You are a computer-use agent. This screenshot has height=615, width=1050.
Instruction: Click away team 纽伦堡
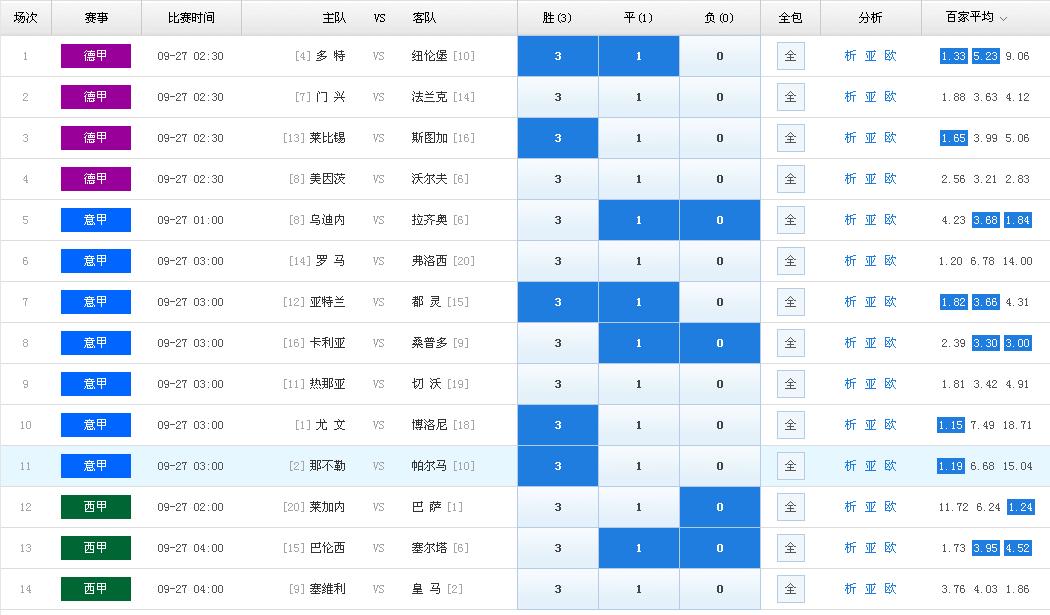point(429,56)
